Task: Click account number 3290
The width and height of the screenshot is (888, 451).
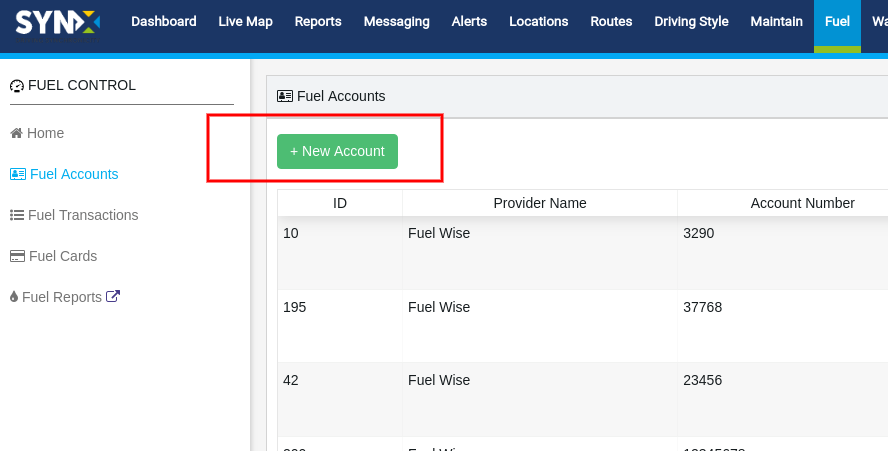Action: pos(699,233)
